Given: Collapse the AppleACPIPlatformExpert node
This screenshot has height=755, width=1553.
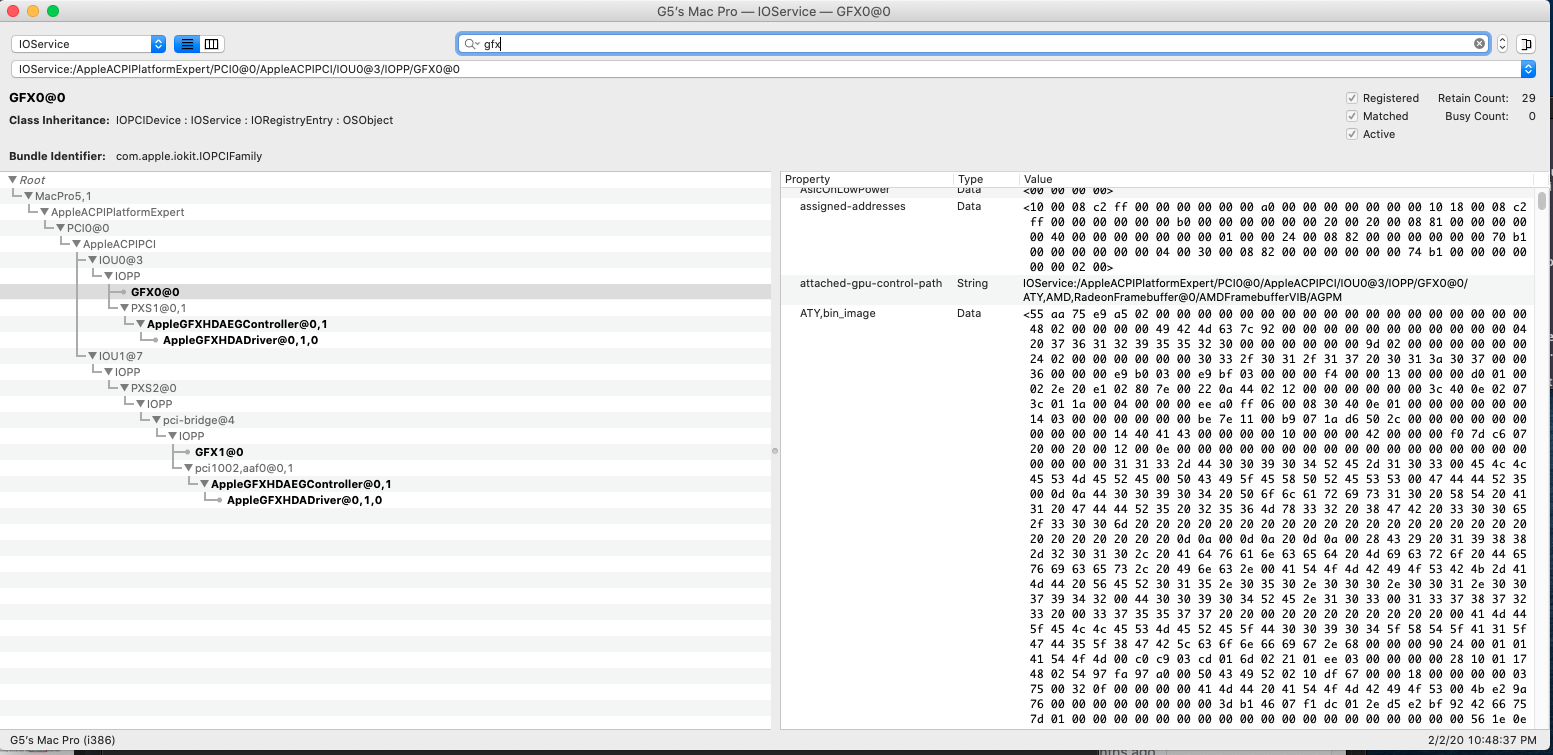Looking at the screenshot, I should [45, 212].
